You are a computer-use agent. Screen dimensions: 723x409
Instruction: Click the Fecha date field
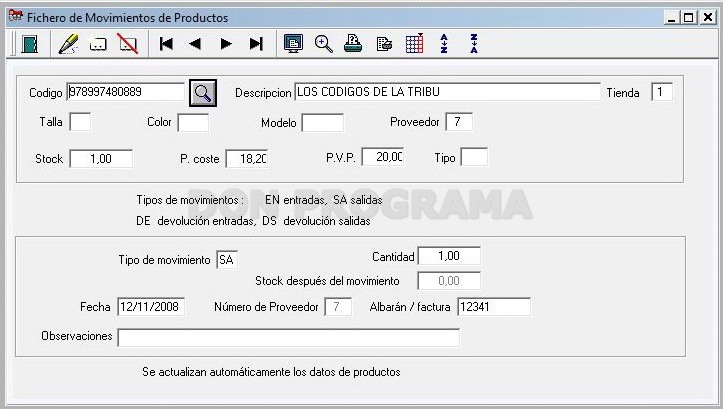point(151,307)
